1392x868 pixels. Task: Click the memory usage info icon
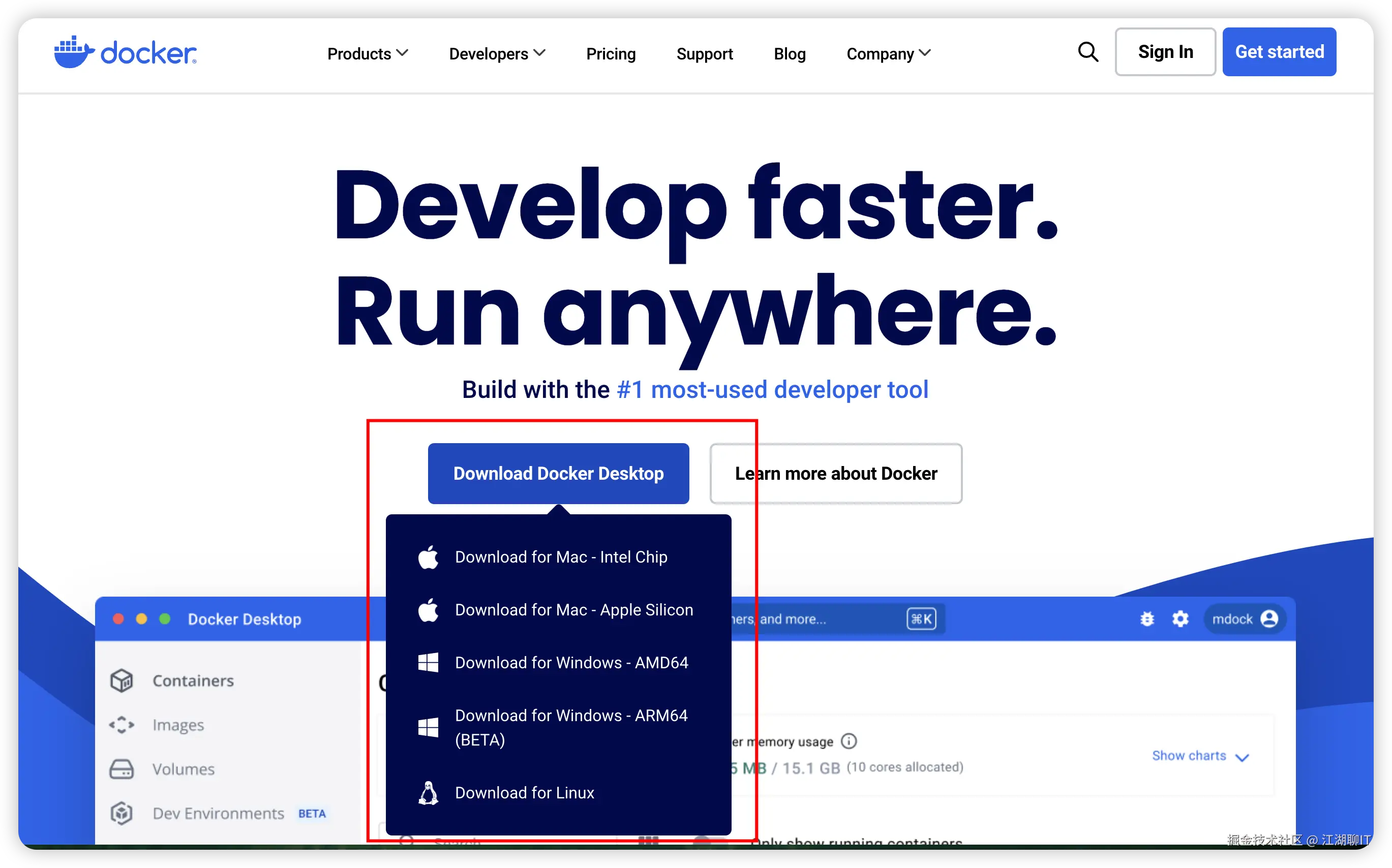(x=848, y=741)
